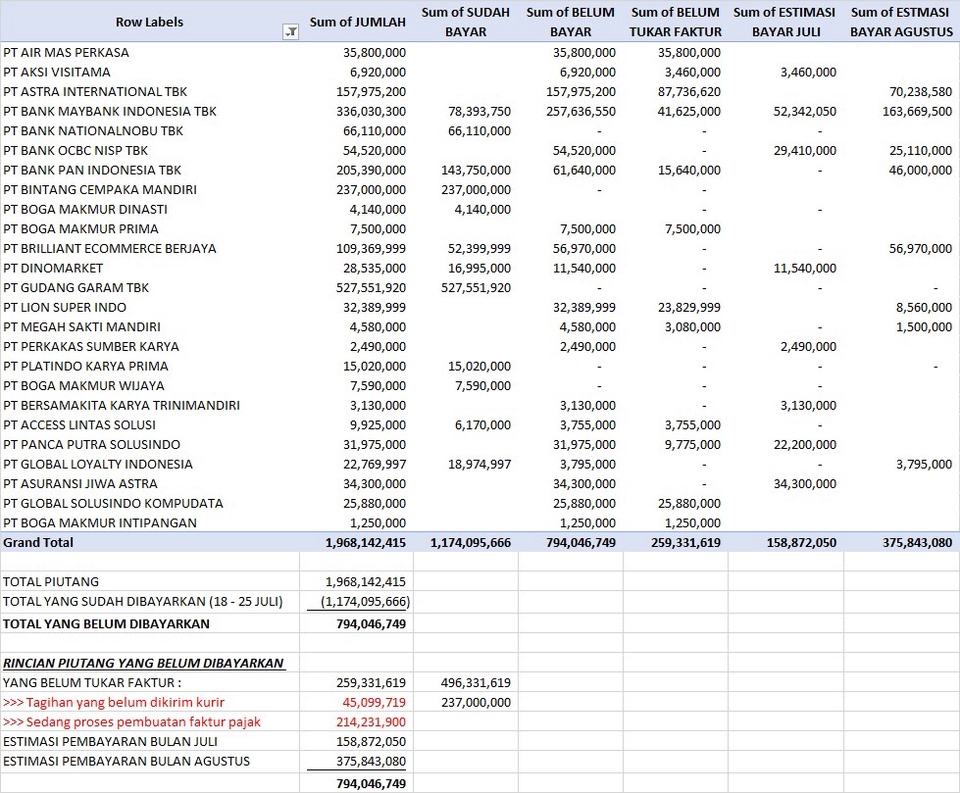Click PT BOGA MAKMUR PRIMA label
The height and width of the screenshot is (793, 960).
pos(81,229)
